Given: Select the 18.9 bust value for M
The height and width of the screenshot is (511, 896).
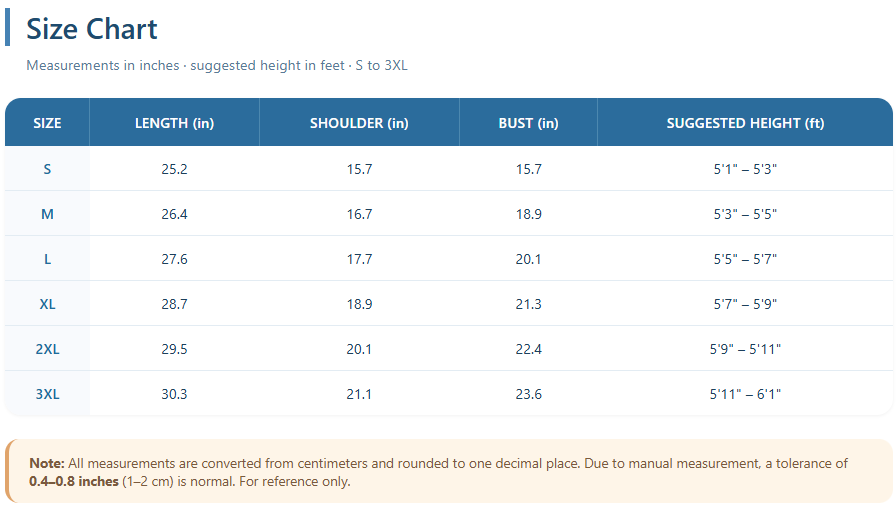Looking at the screenshot, I should (x=528, y=214).
